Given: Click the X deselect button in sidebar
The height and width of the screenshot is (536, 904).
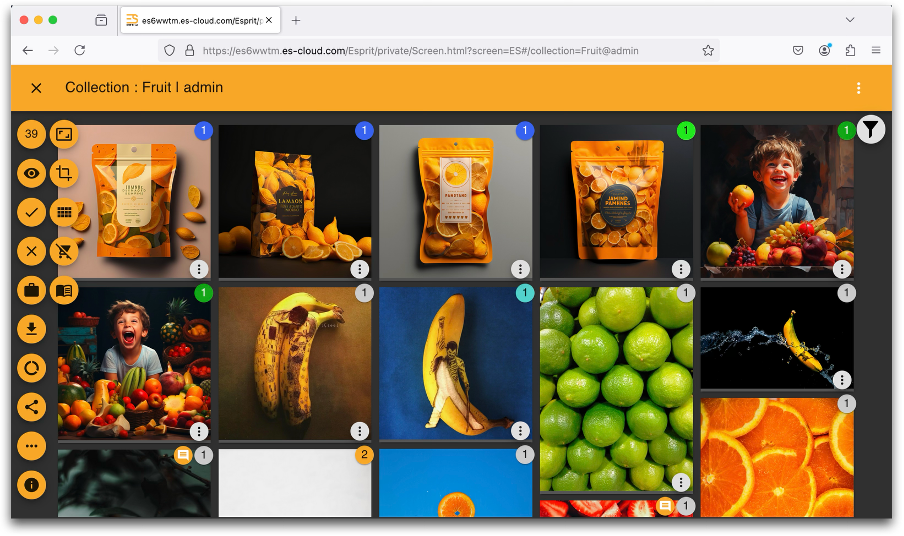Looking at the screenshot, I should (31, 251).
